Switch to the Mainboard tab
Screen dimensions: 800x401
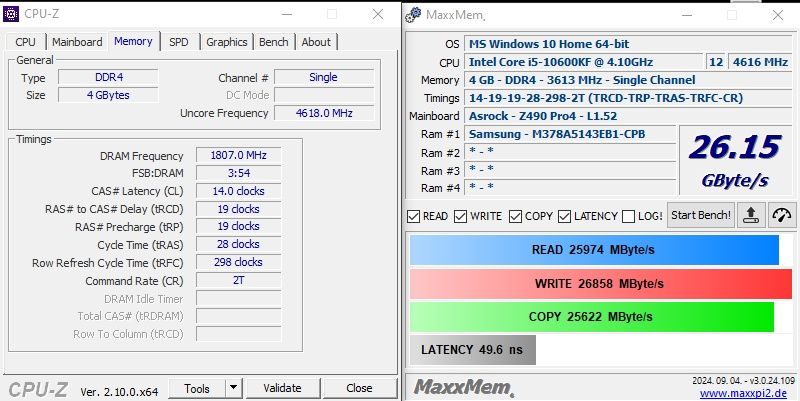point(77,42)
